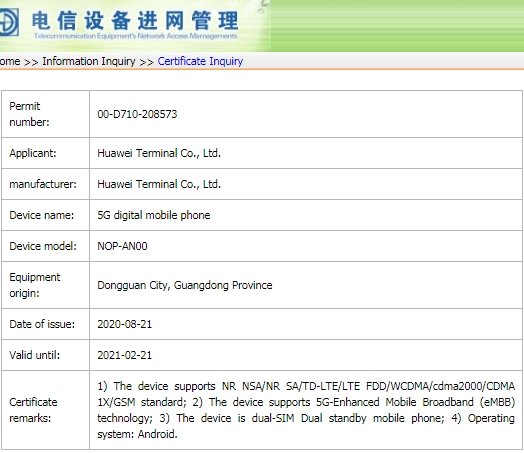
Task: Click the 'Device model:' label cell
Action: pos(45,246)
